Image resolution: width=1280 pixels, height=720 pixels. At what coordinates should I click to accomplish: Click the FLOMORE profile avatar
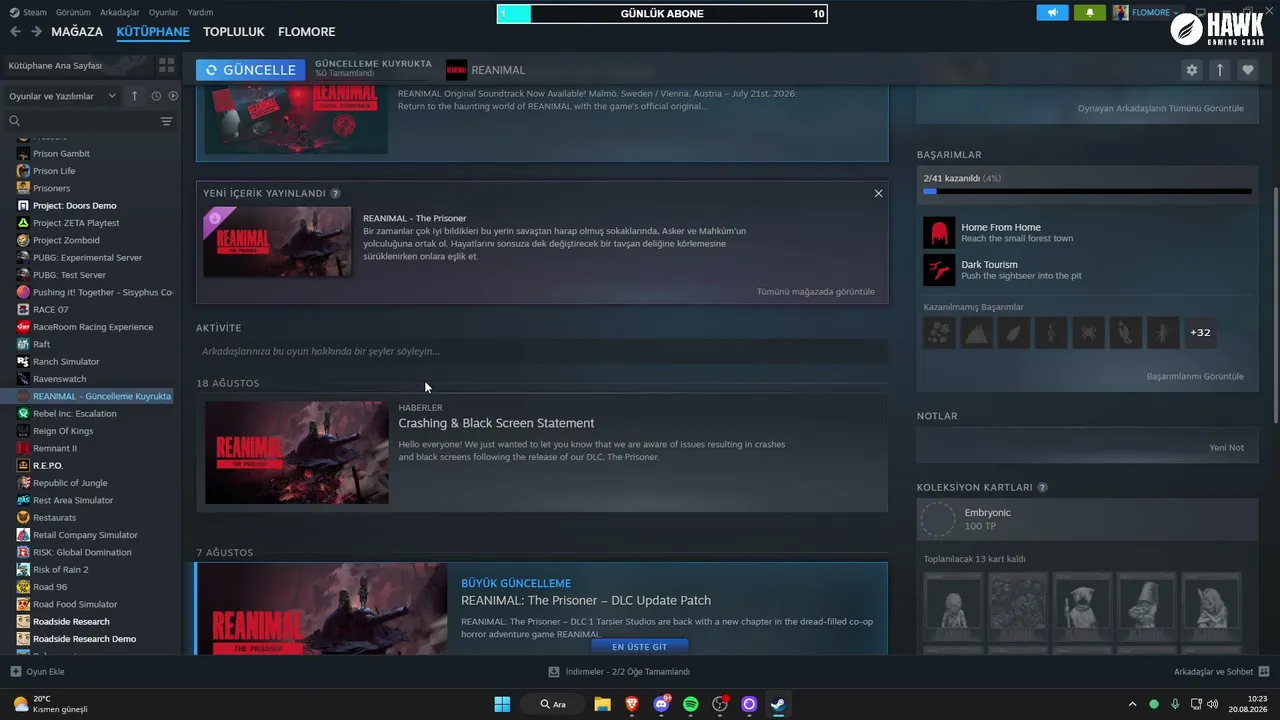coord(1120,12)
